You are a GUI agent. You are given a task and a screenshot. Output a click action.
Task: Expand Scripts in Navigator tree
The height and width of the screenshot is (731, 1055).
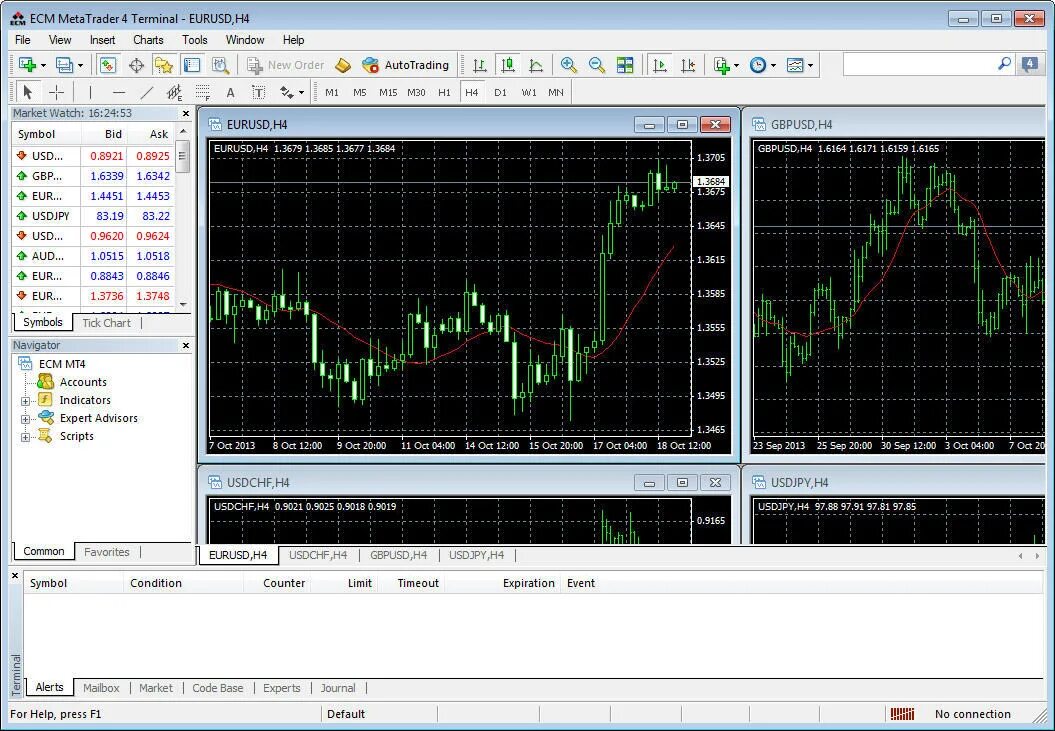pos(26,437)
